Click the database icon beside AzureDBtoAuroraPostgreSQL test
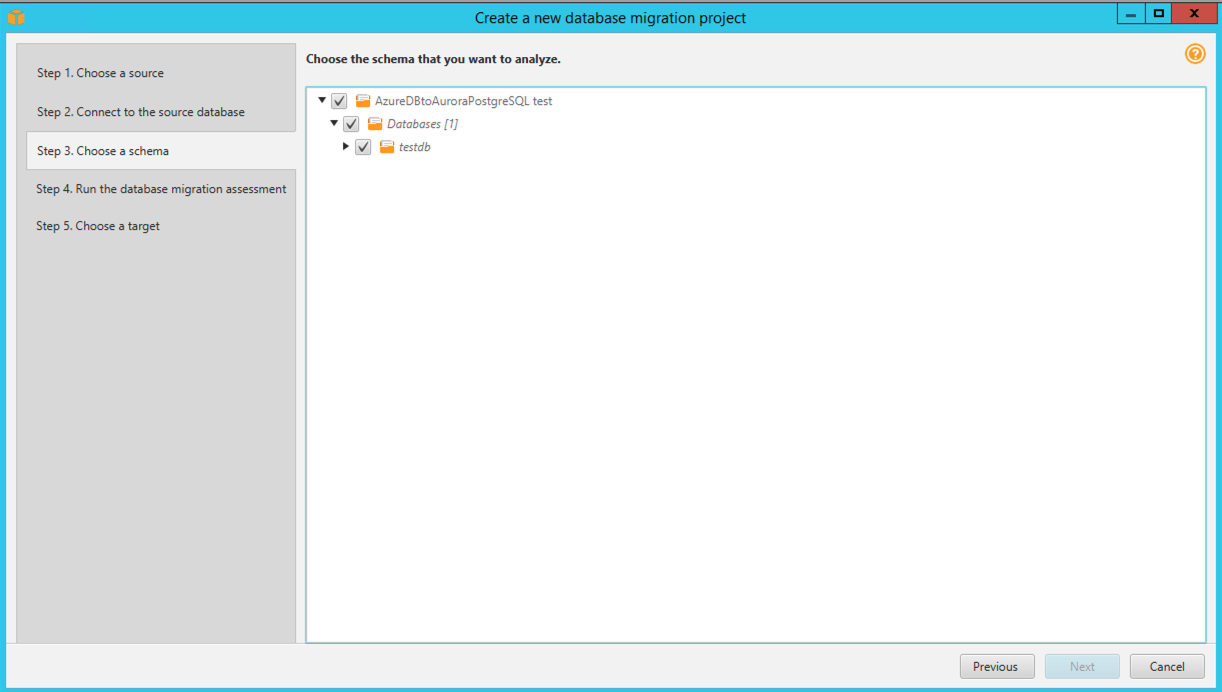 coord(361,100)
